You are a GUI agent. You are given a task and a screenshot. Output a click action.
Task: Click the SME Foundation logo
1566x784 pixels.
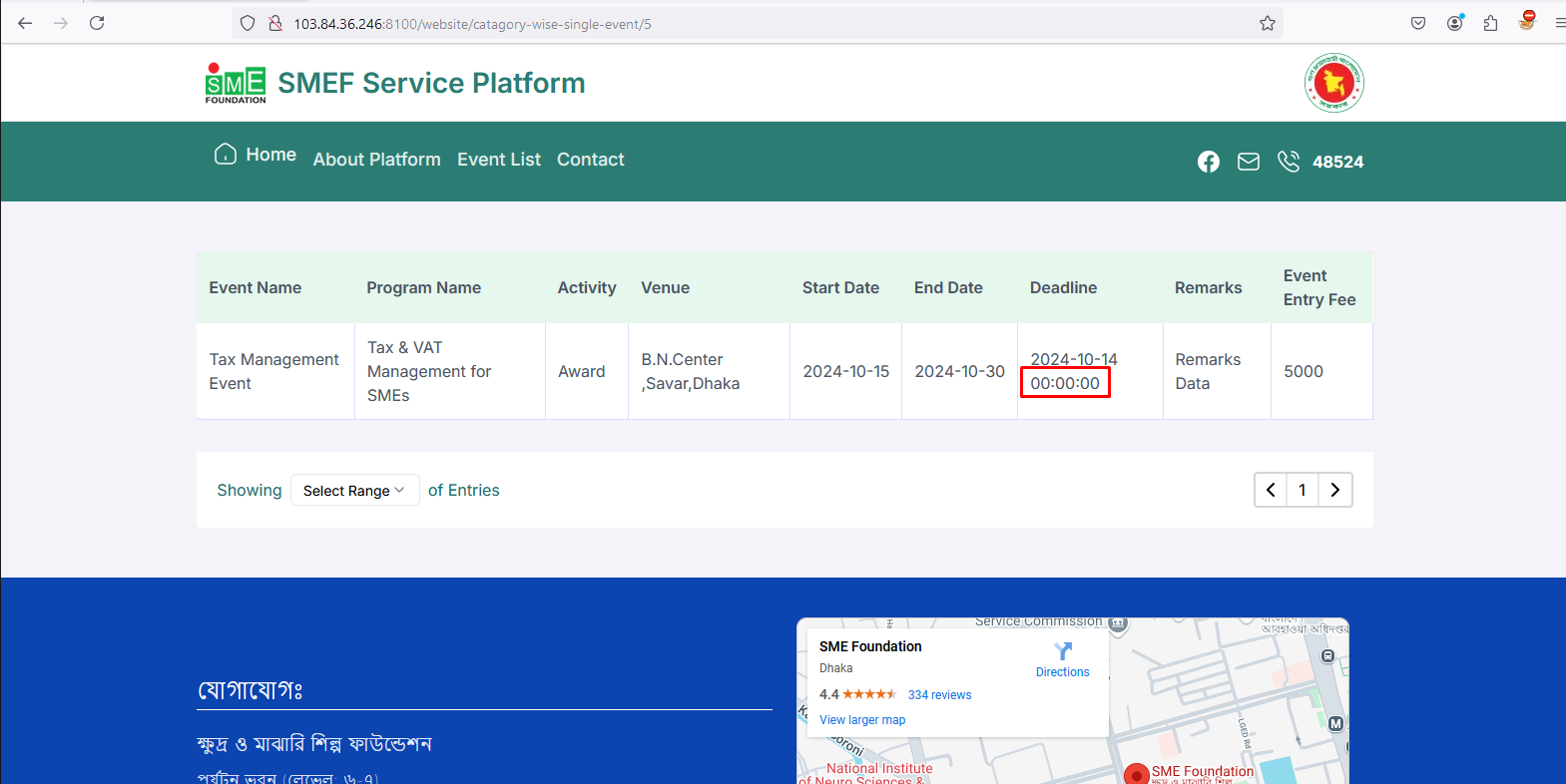[236, 83]
